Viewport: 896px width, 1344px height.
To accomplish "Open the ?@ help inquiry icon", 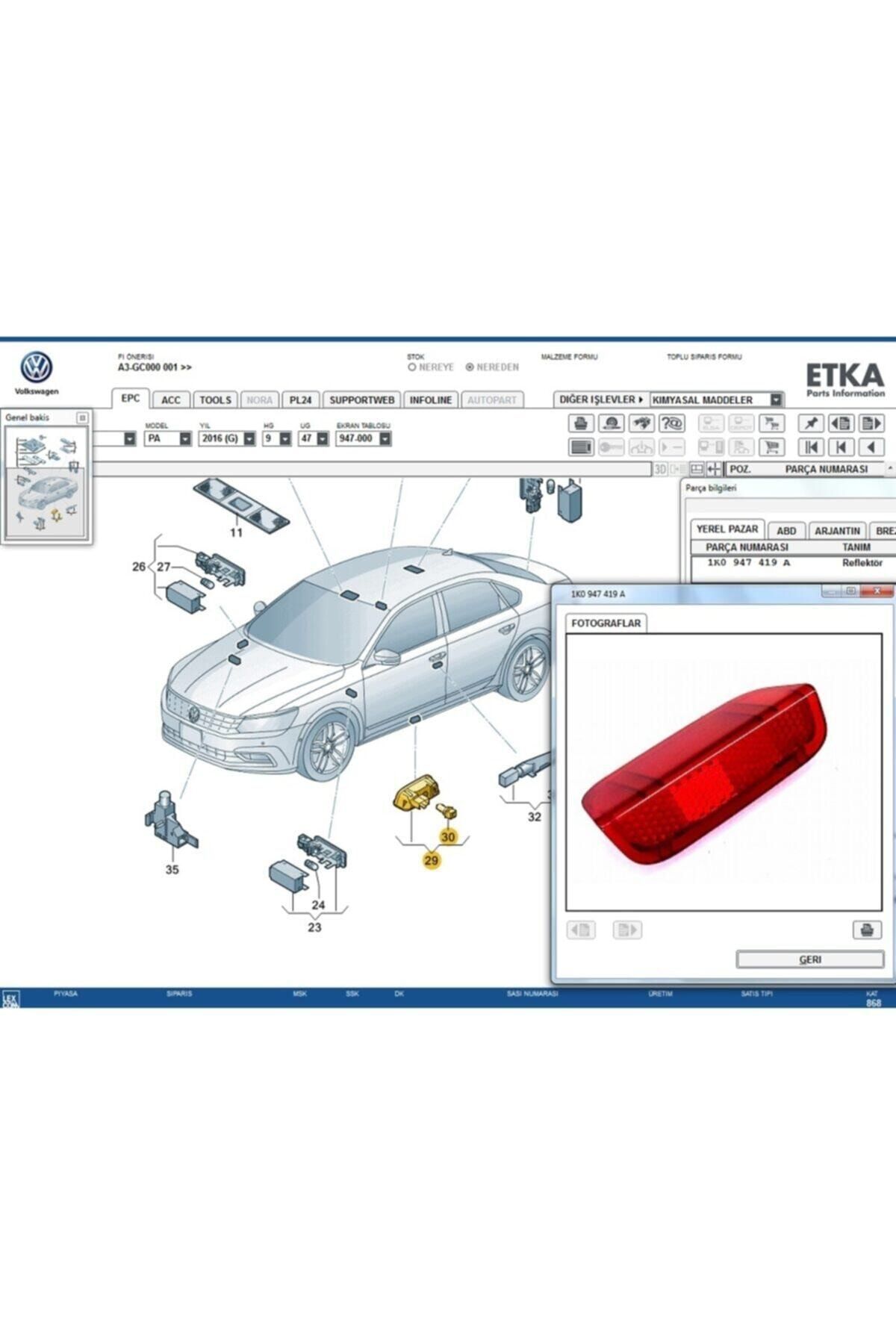I will pos(671,423).
